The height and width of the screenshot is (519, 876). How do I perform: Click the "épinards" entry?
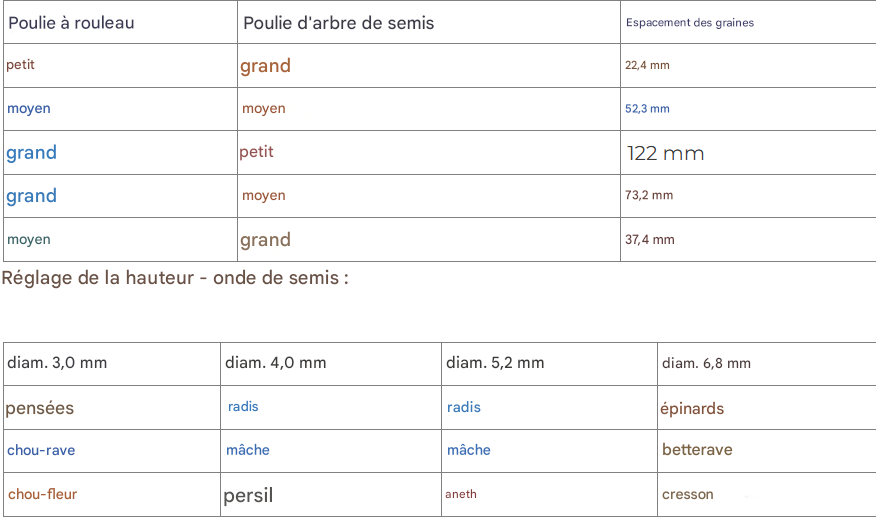tap(692, 409)
